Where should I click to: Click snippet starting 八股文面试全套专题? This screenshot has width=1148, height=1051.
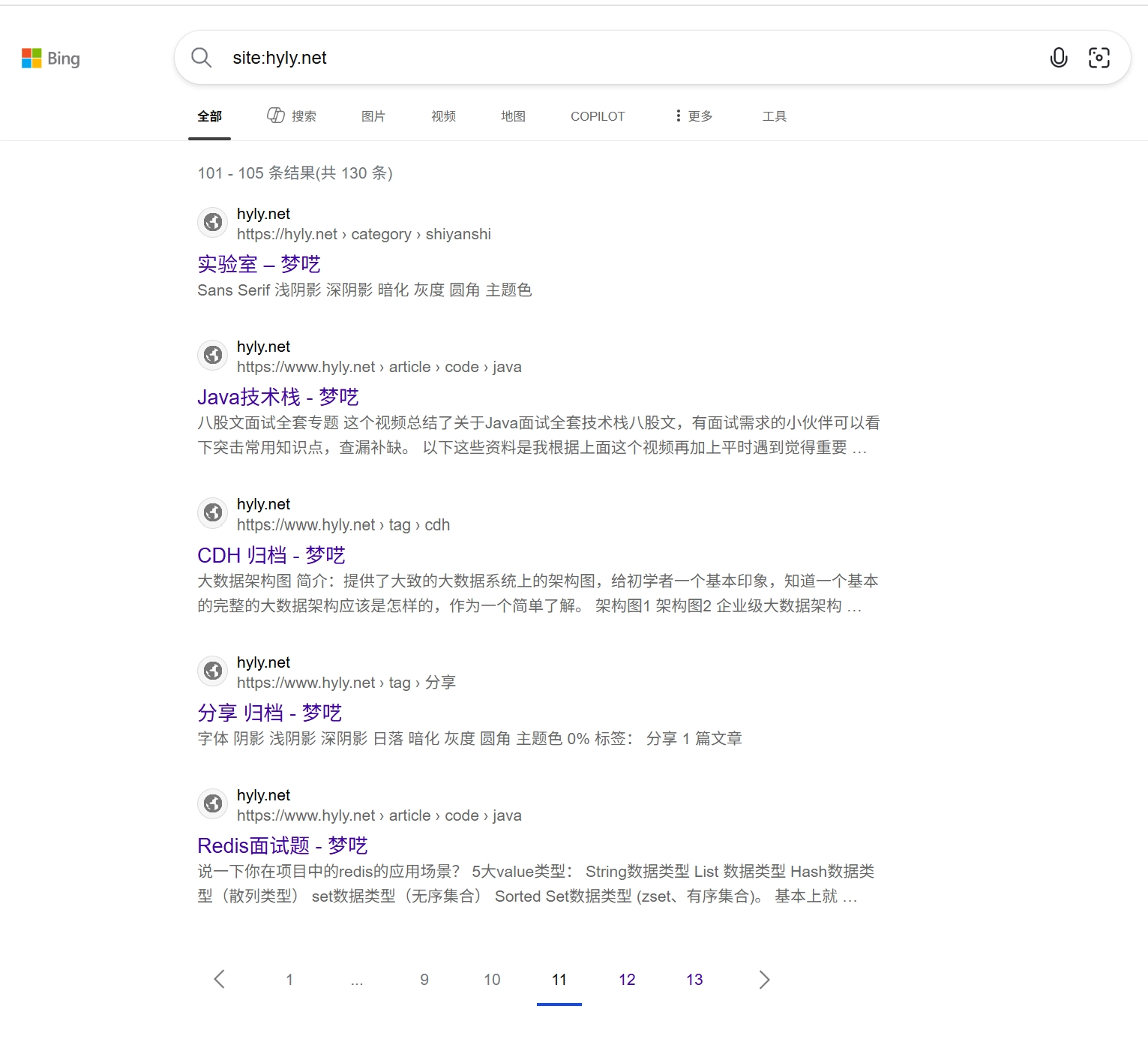click(x=538, y=435)
